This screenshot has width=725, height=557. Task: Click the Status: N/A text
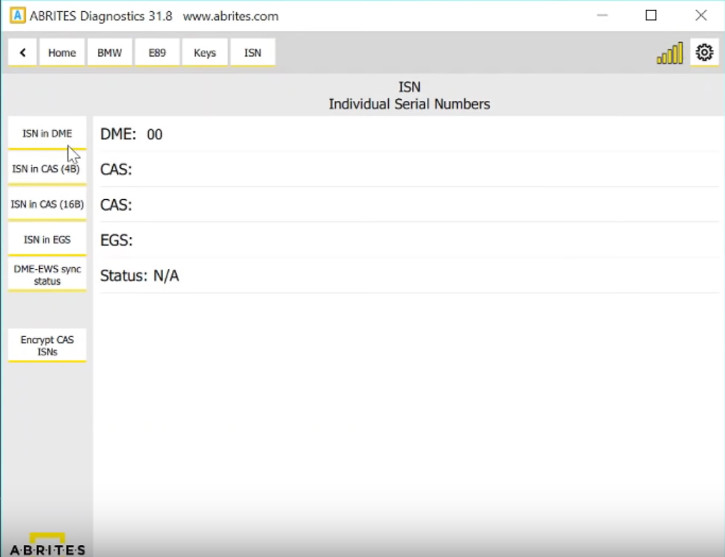pos(140,275)
